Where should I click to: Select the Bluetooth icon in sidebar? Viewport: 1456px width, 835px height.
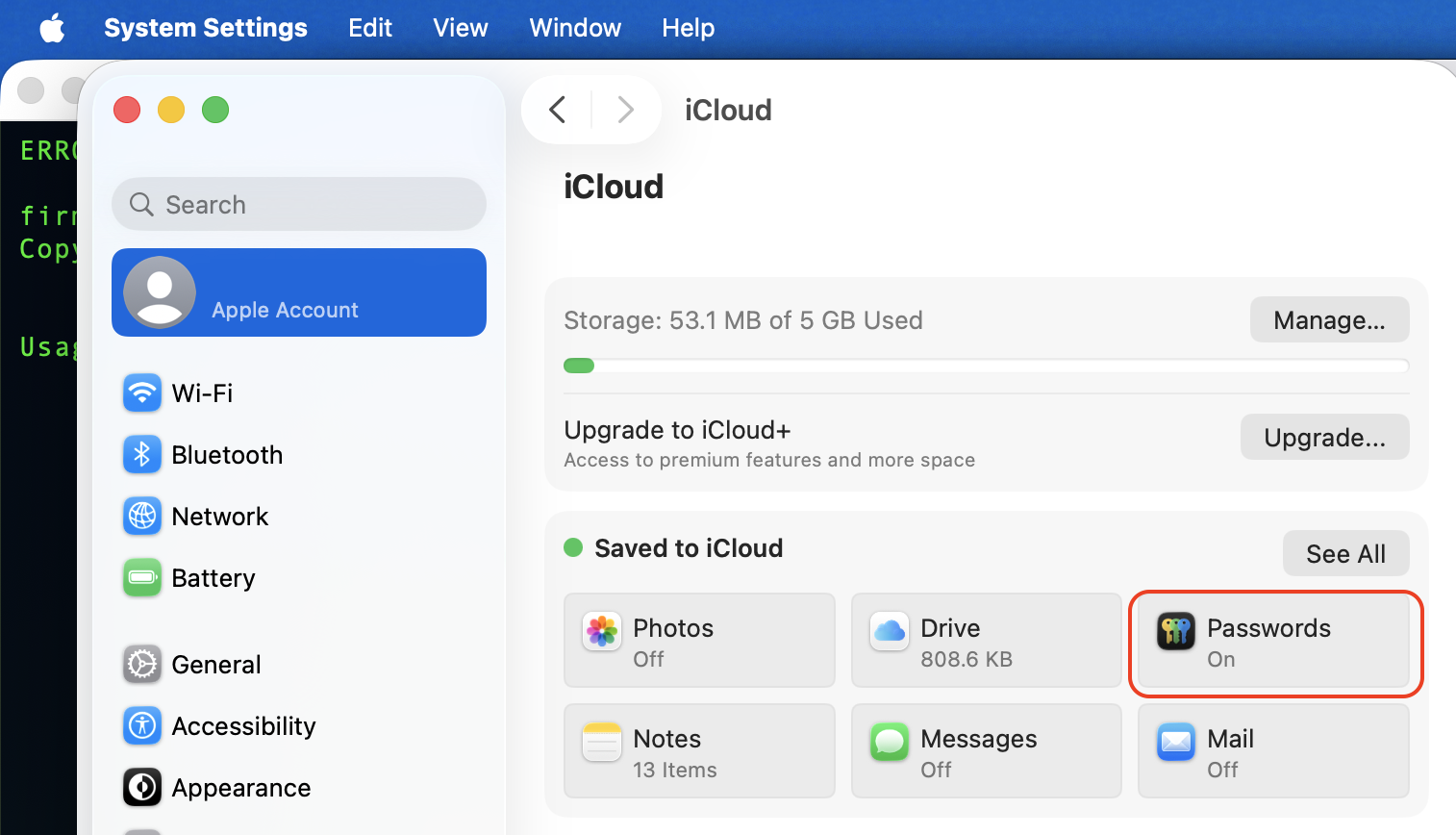tap(142, 454)
